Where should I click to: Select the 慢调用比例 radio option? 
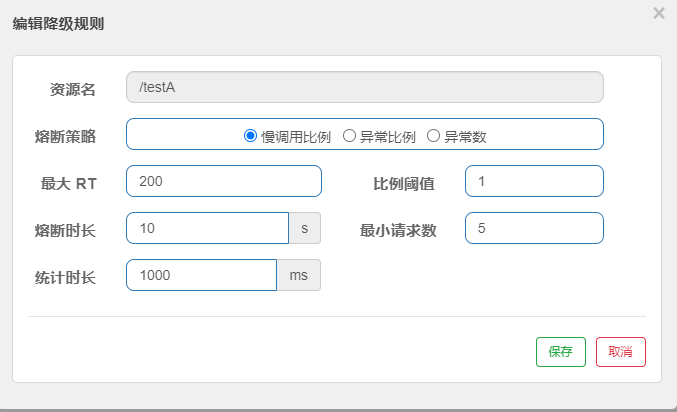click(251, 136)
